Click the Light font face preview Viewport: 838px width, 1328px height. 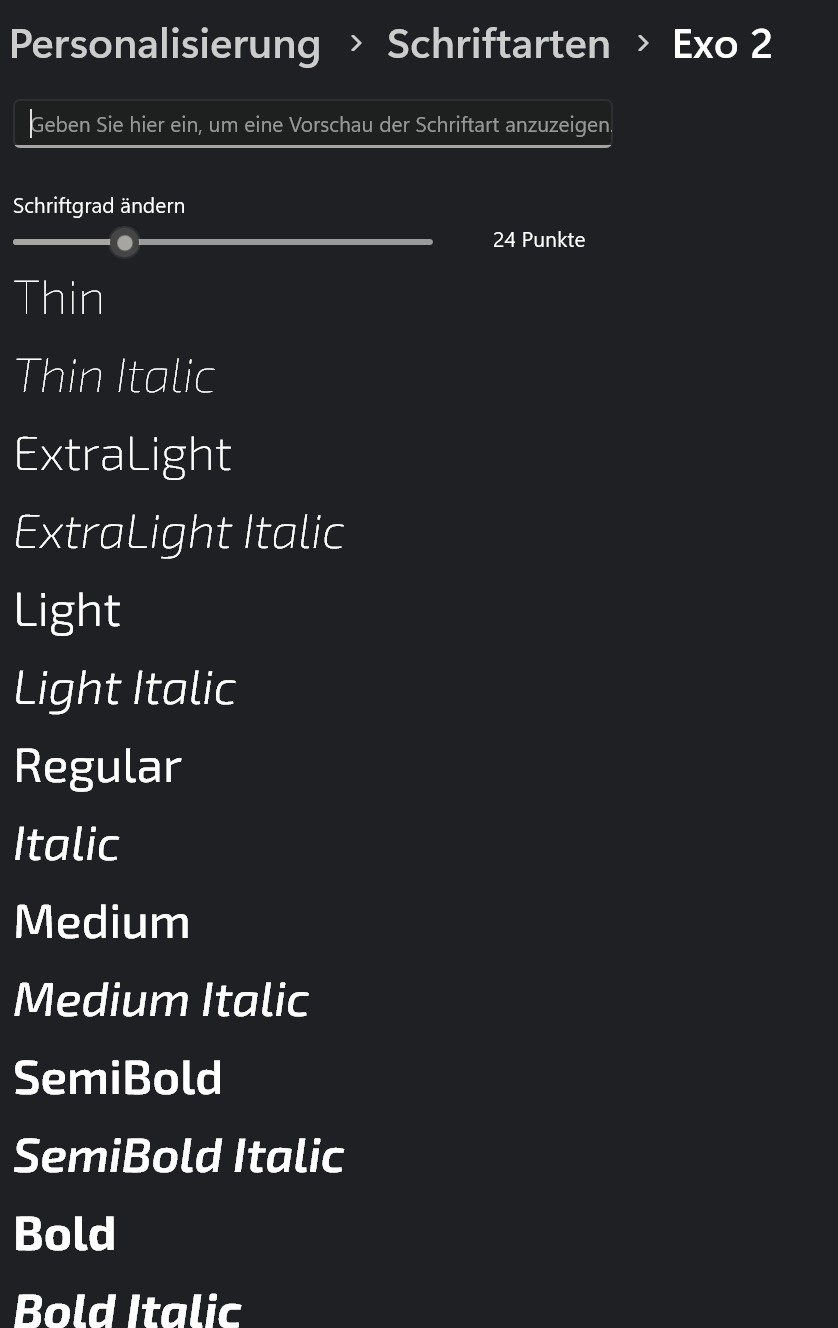coord(66,609)
